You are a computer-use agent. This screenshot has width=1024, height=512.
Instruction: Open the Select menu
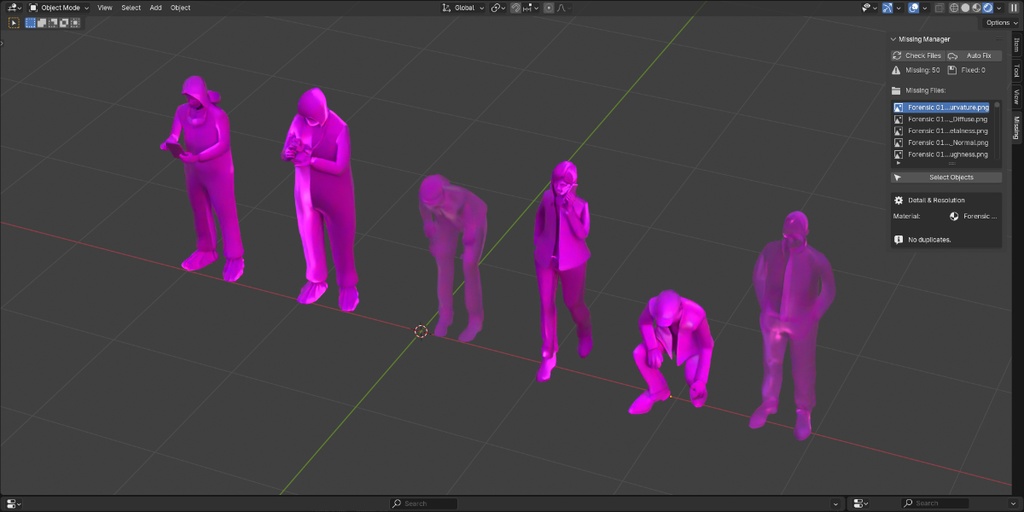point(131,8)
